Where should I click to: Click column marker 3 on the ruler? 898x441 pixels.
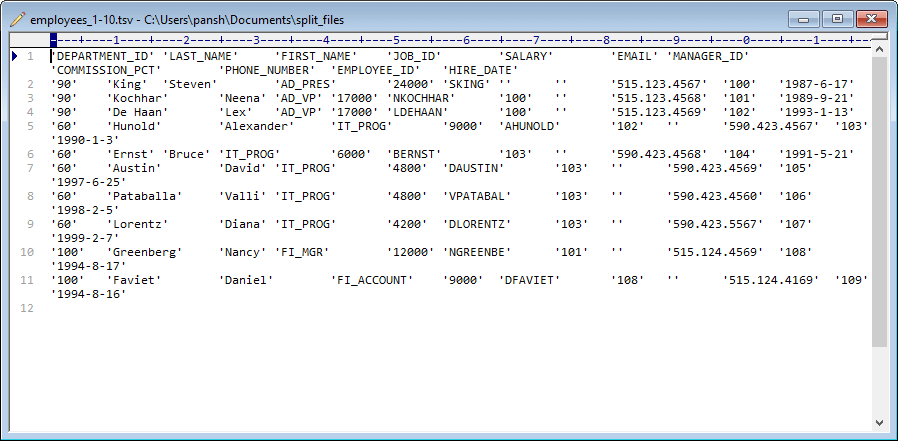pos(256,41)
